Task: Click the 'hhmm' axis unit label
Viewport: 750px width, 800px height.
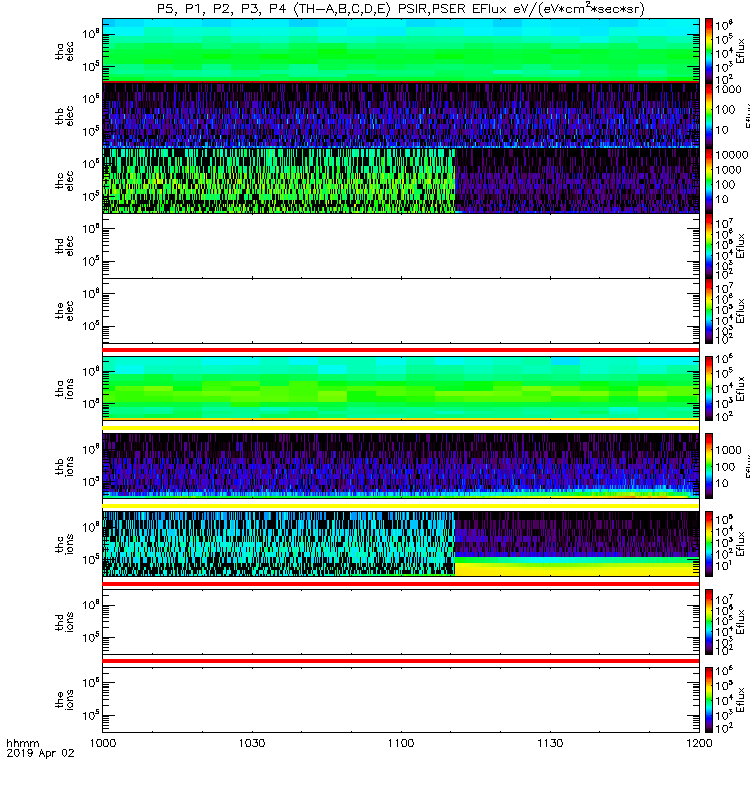Action: coord(23,743)
